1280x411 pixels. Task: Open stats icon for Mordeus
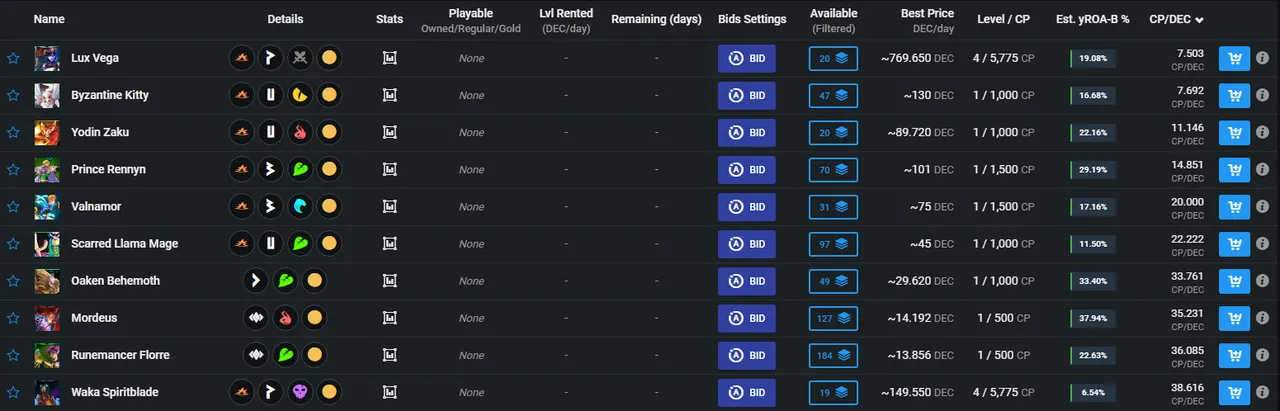(x=390, y=318)
